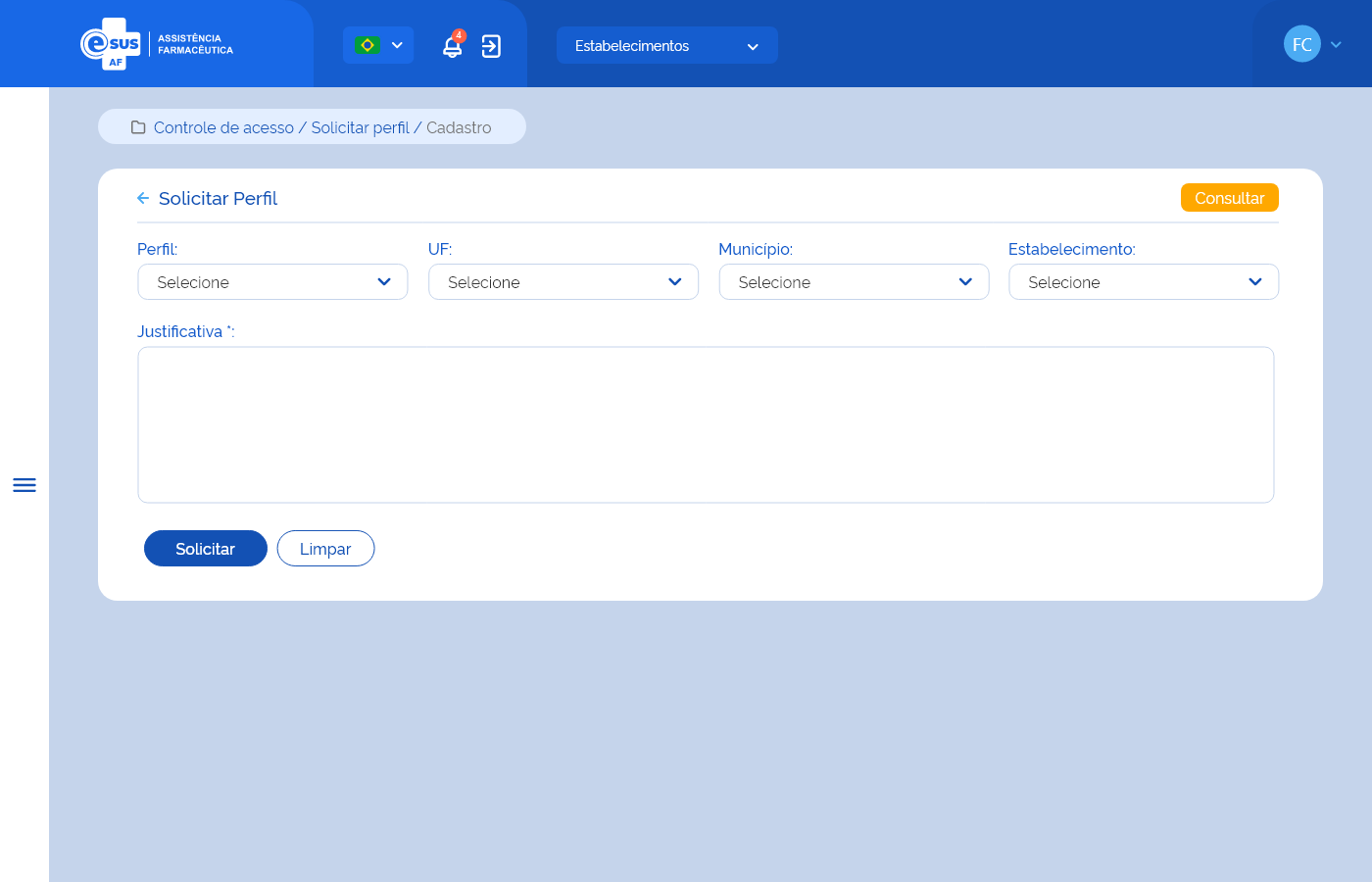
Task: Click the Justificativa label
Action: 186,331
